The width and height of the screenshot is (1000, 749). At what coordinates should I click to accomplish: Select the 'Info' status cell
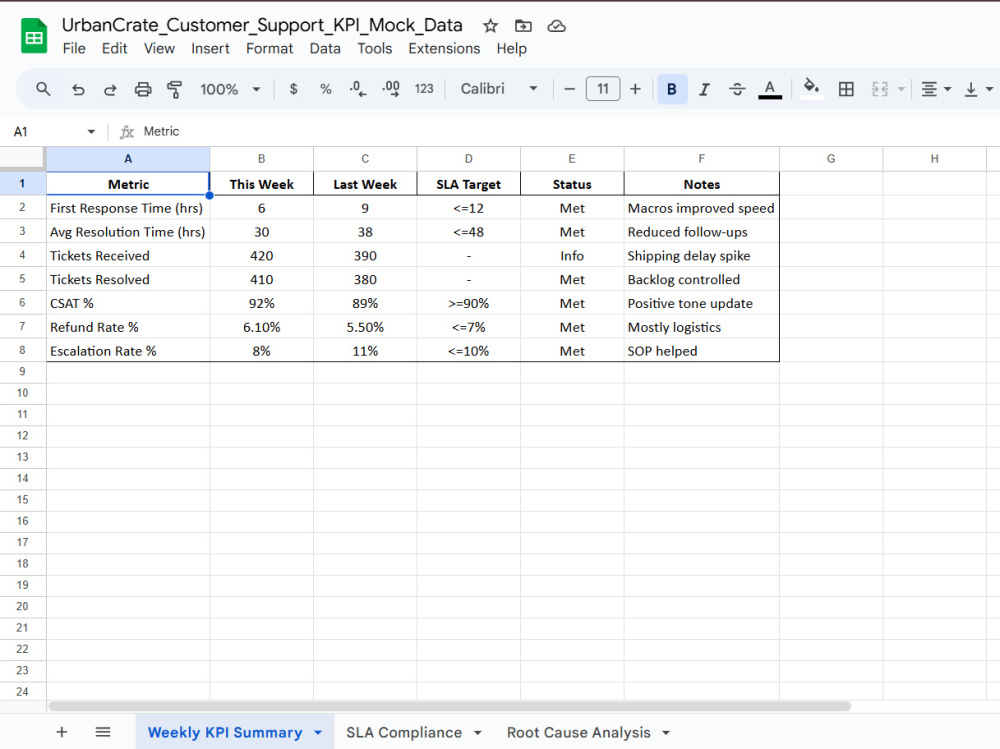[x=572, y=256]
